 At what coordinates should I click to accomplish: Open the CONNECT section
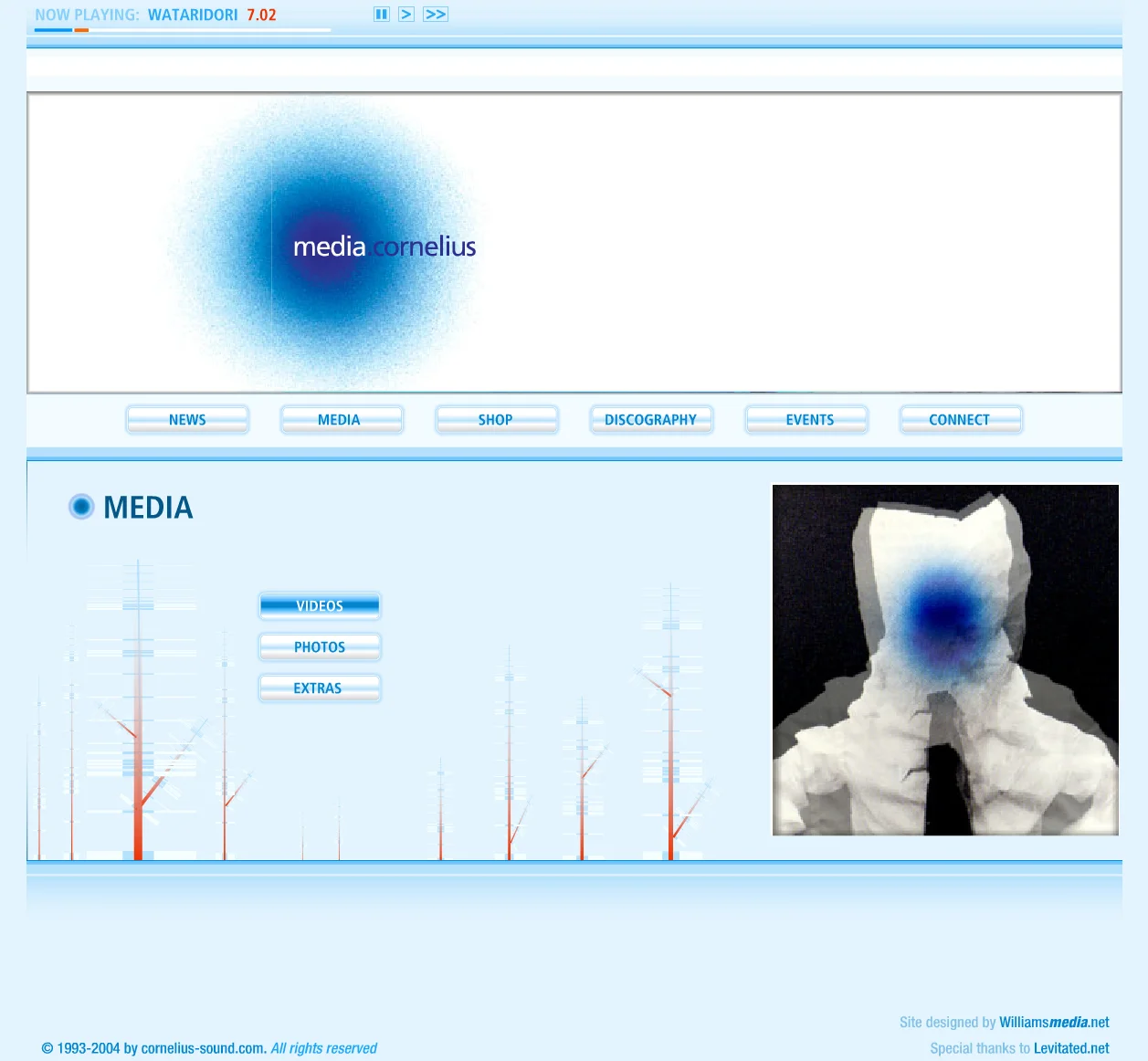point(961,420)
